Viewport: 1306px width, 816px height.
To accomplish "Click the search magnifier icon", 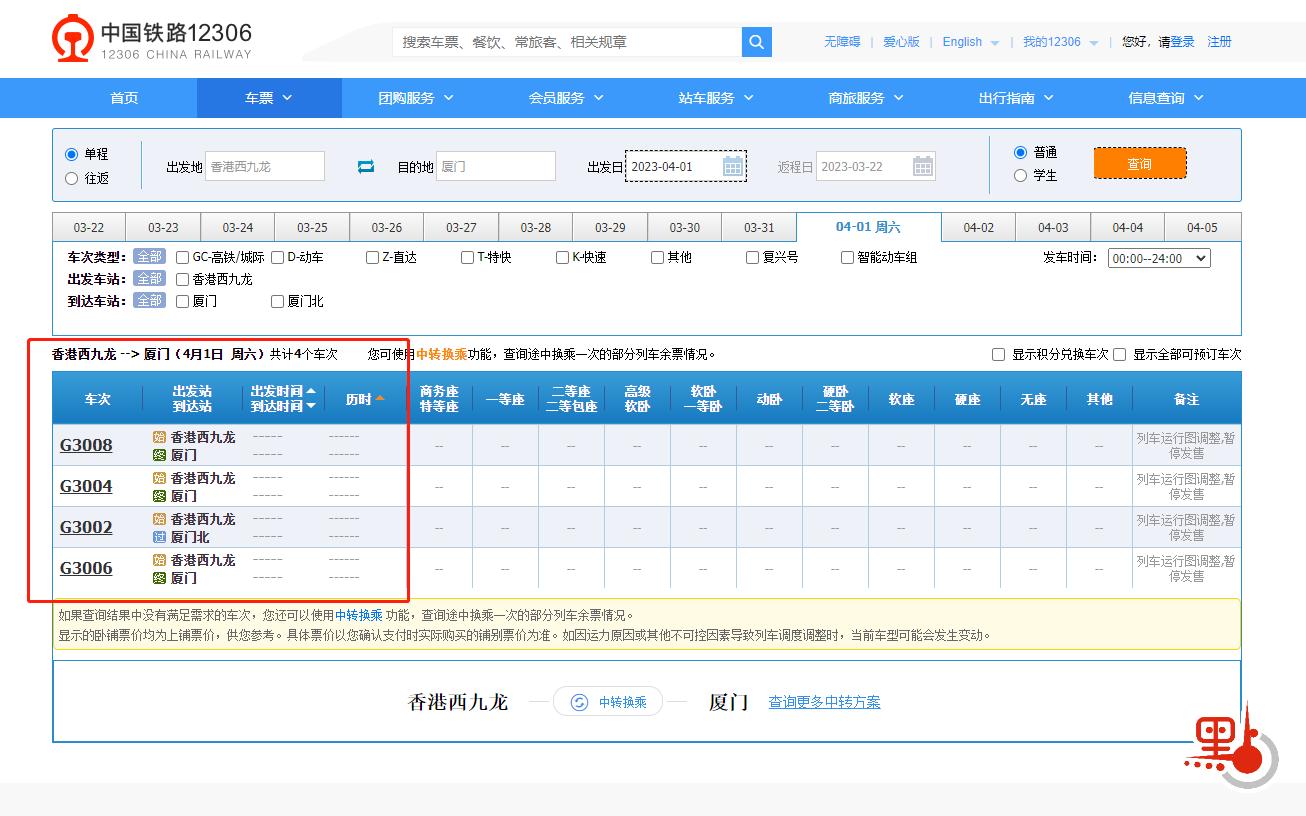I will point(755,42).
